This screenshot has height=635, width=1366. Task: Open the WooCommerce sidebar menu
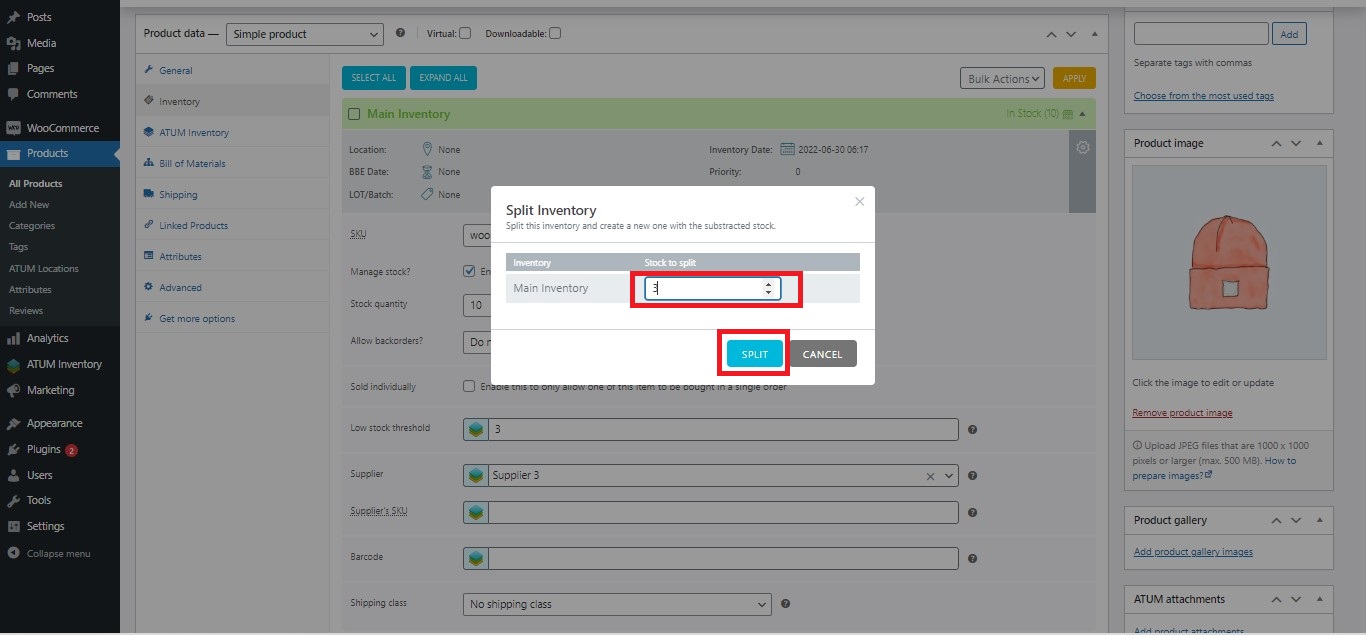point(62,128)
